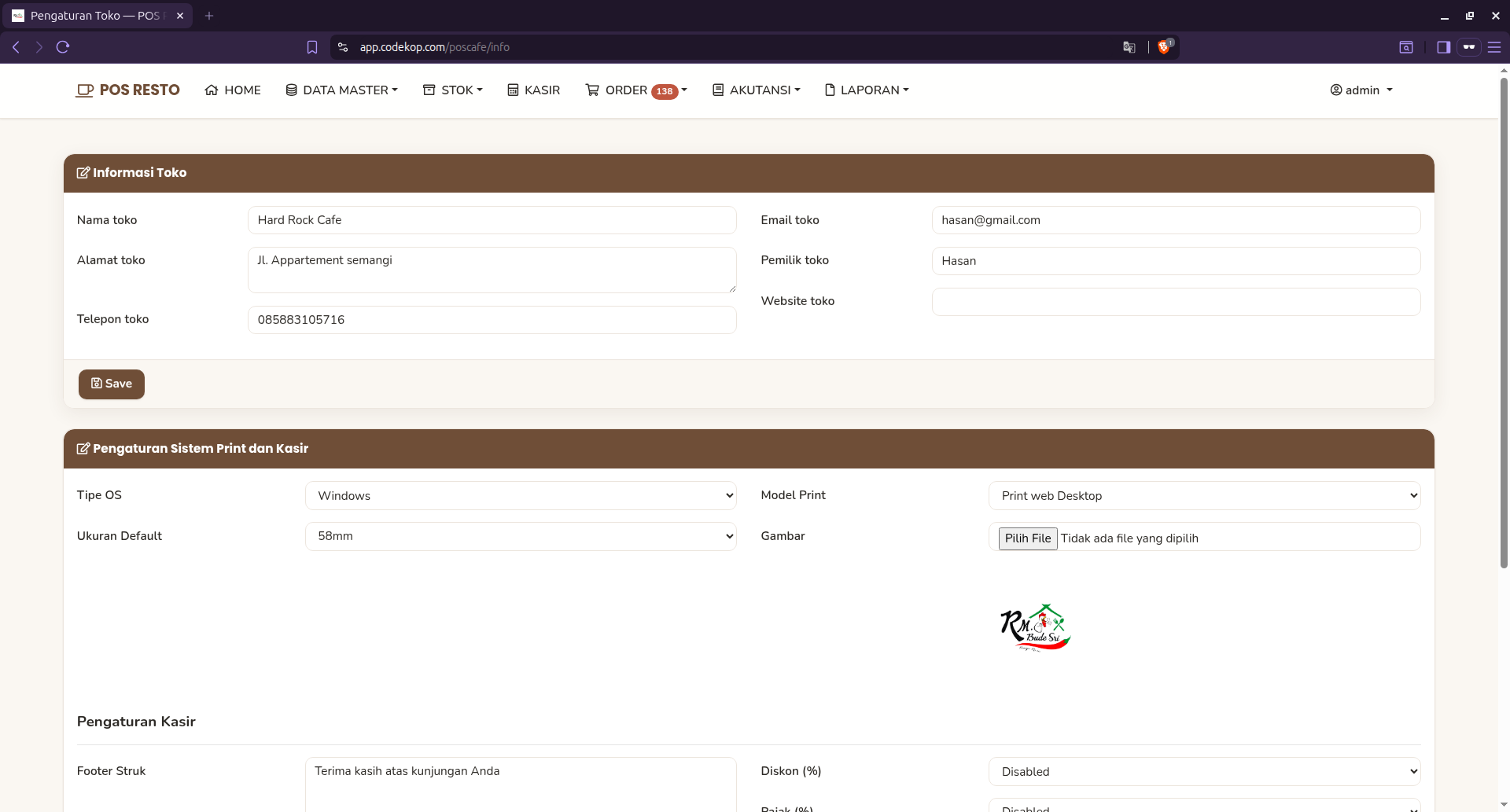Open a new browser tab
Viewport: 1510px width, 812px height.
coord(209,16)
